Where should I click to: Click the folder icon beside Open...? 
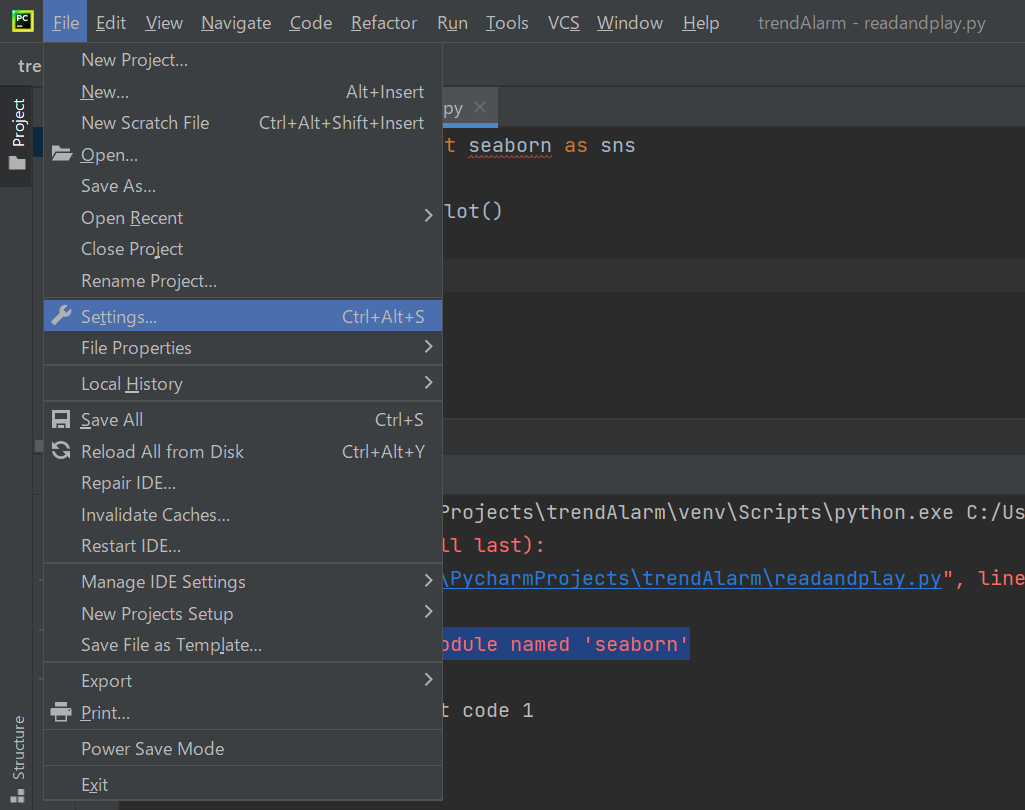pos(62,154)
